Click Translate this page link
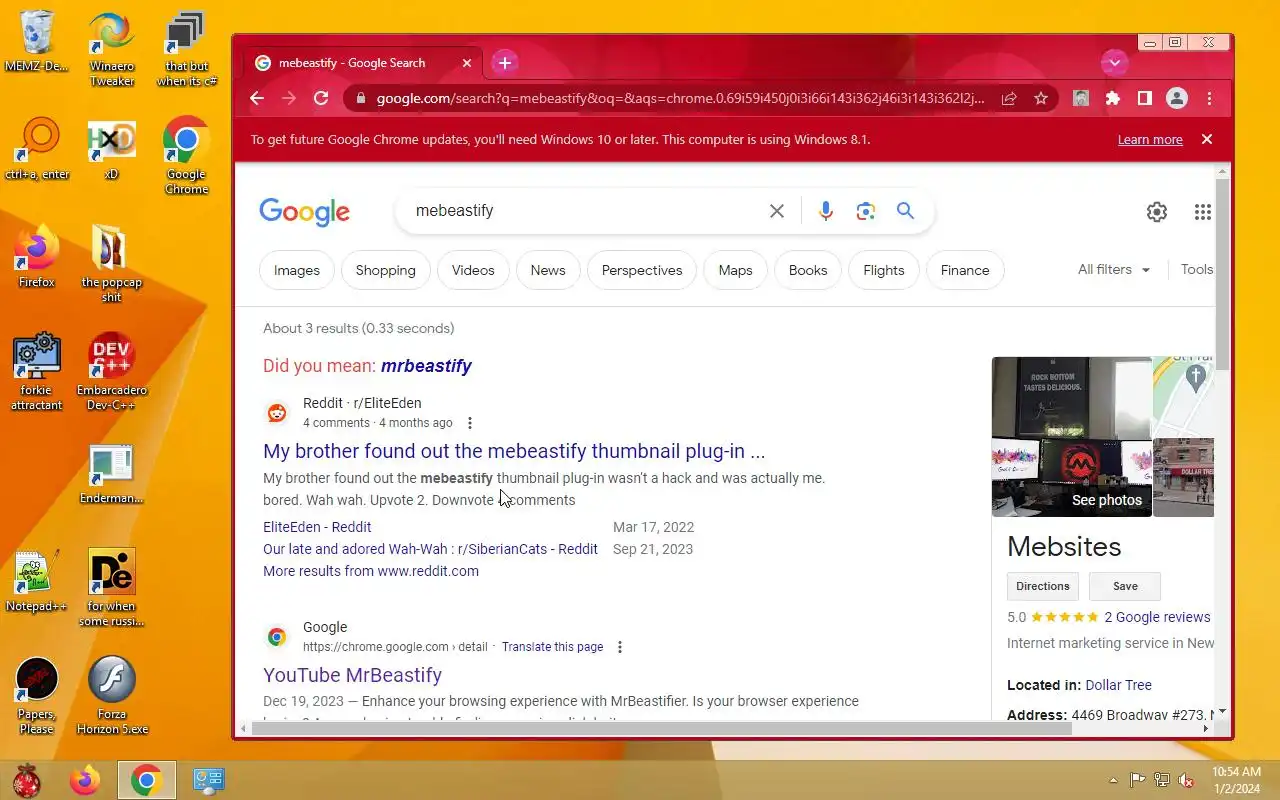 click(x=552, y=647)
